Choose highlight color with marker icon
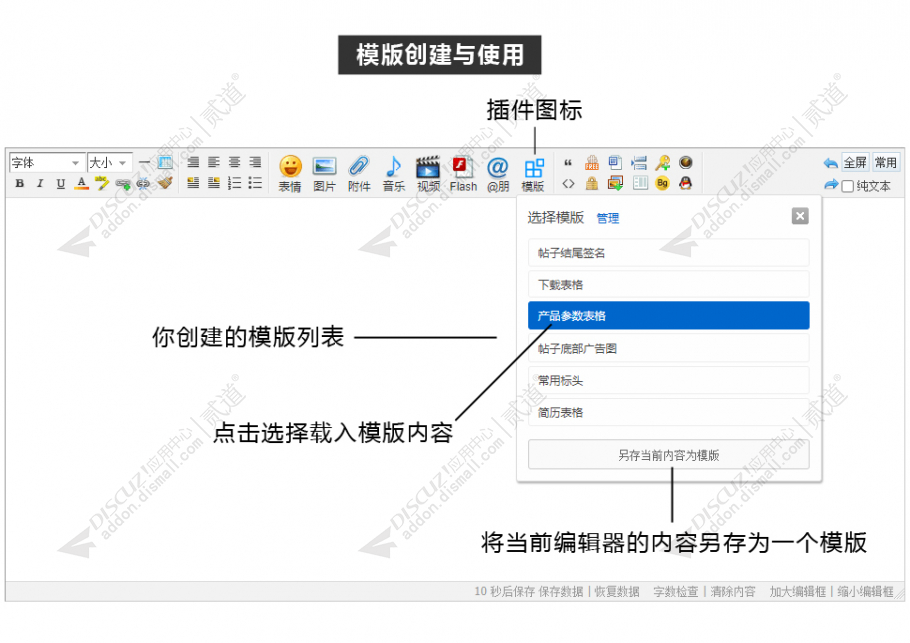910x643 pixels. (x=102, y=183)
